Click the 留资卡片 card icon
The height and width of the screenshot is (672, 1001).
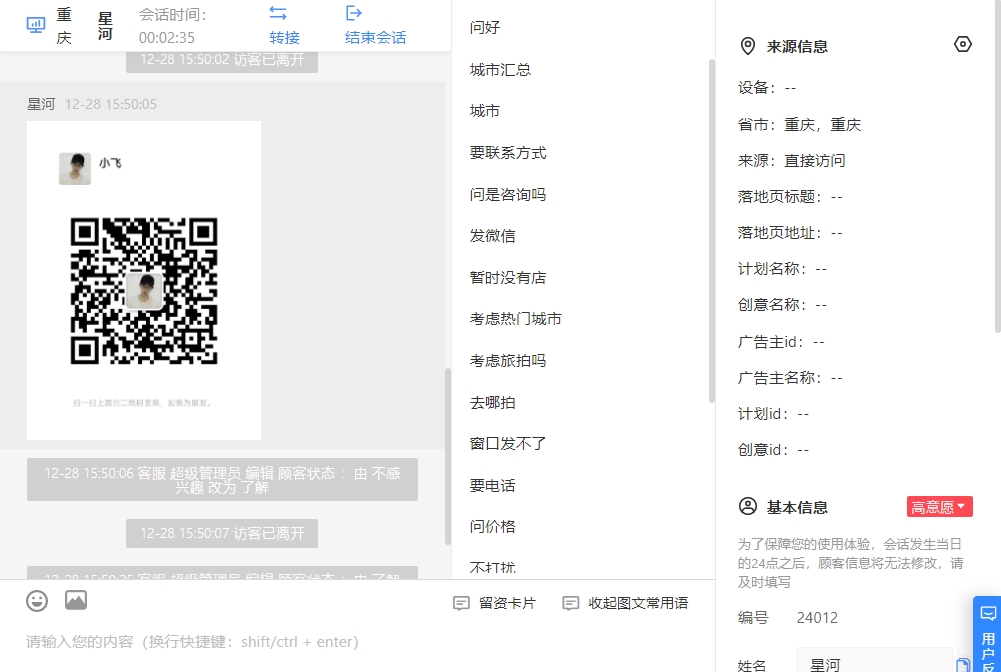[x=461, y=603]
